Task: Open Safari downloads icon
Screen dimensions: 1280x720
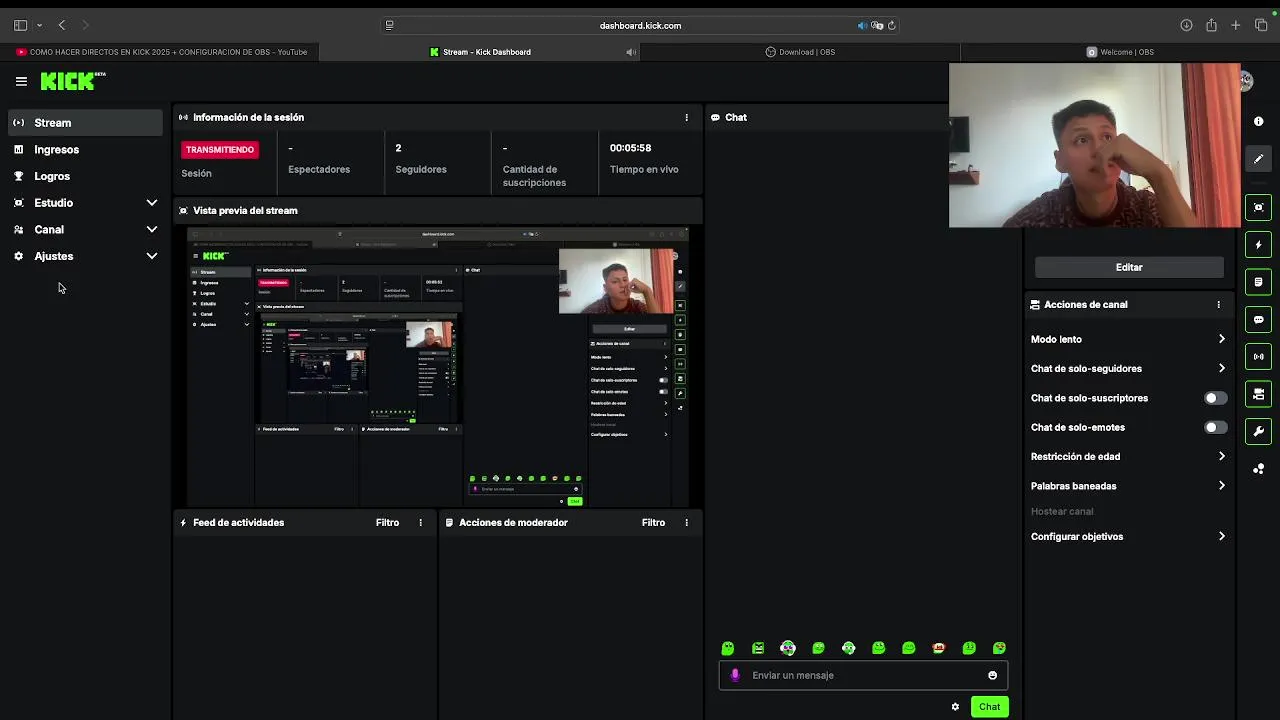Action: [x=1186, y=25]
